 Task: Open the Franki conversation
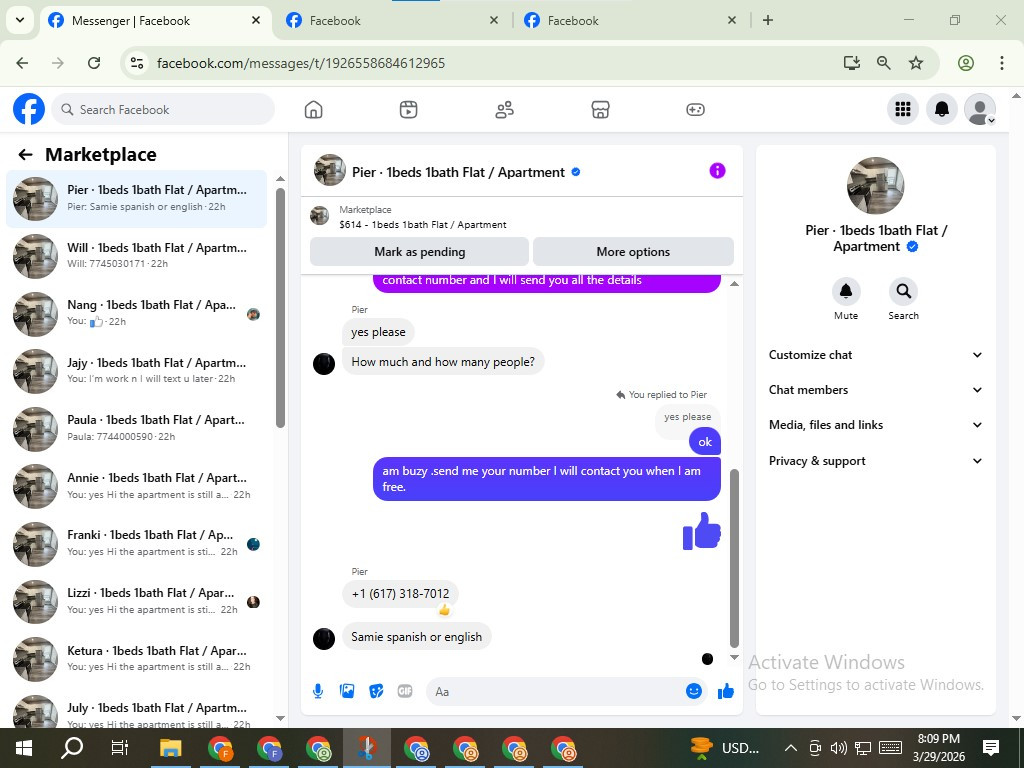[136, 543]
